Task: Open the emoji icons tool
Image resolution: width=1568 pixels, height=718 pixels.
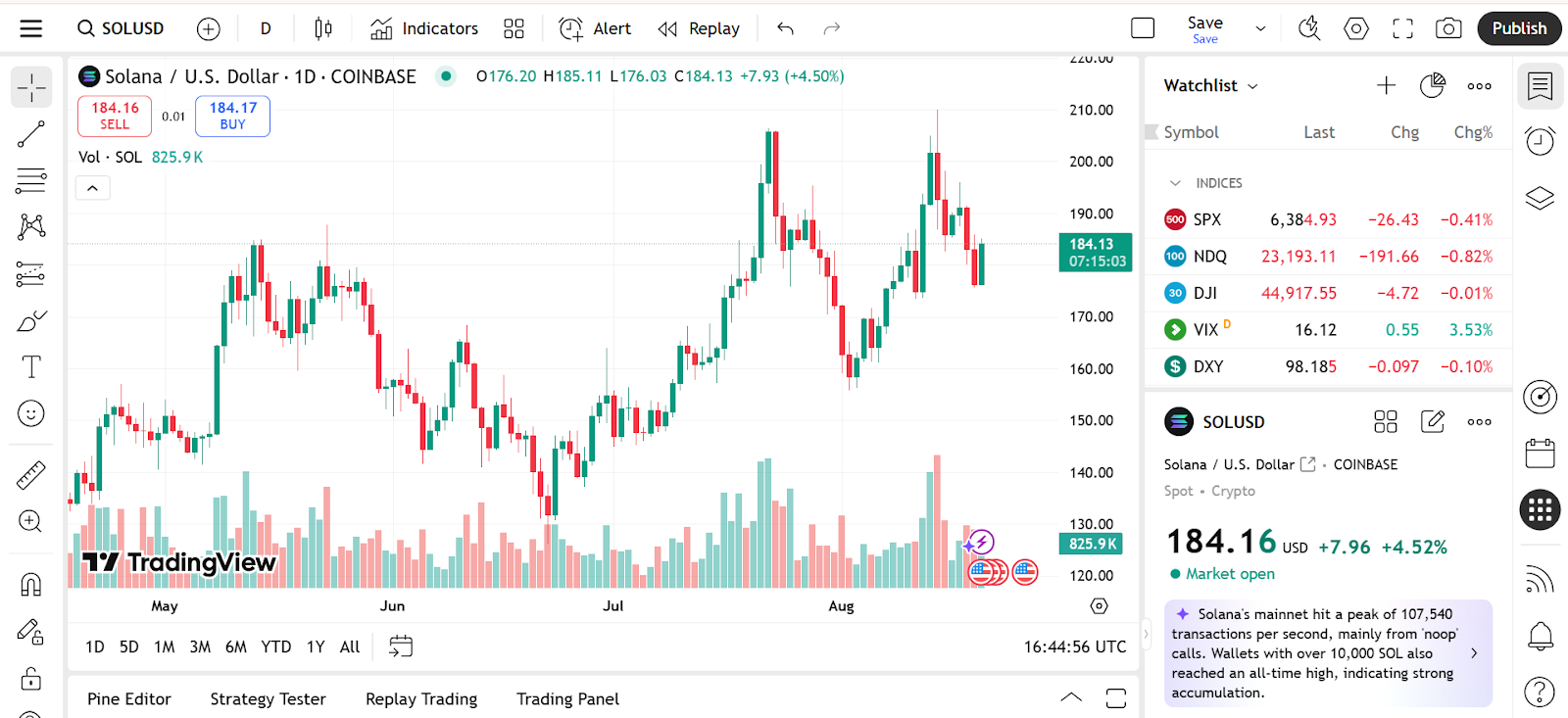Action: [x=31, y=413]
